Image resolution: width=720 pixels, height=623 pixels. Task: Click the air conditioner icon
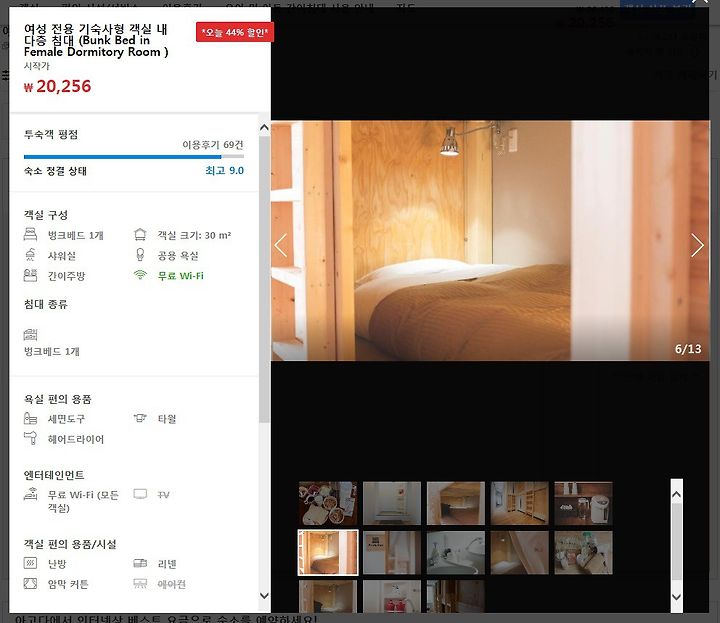point(140,584)
